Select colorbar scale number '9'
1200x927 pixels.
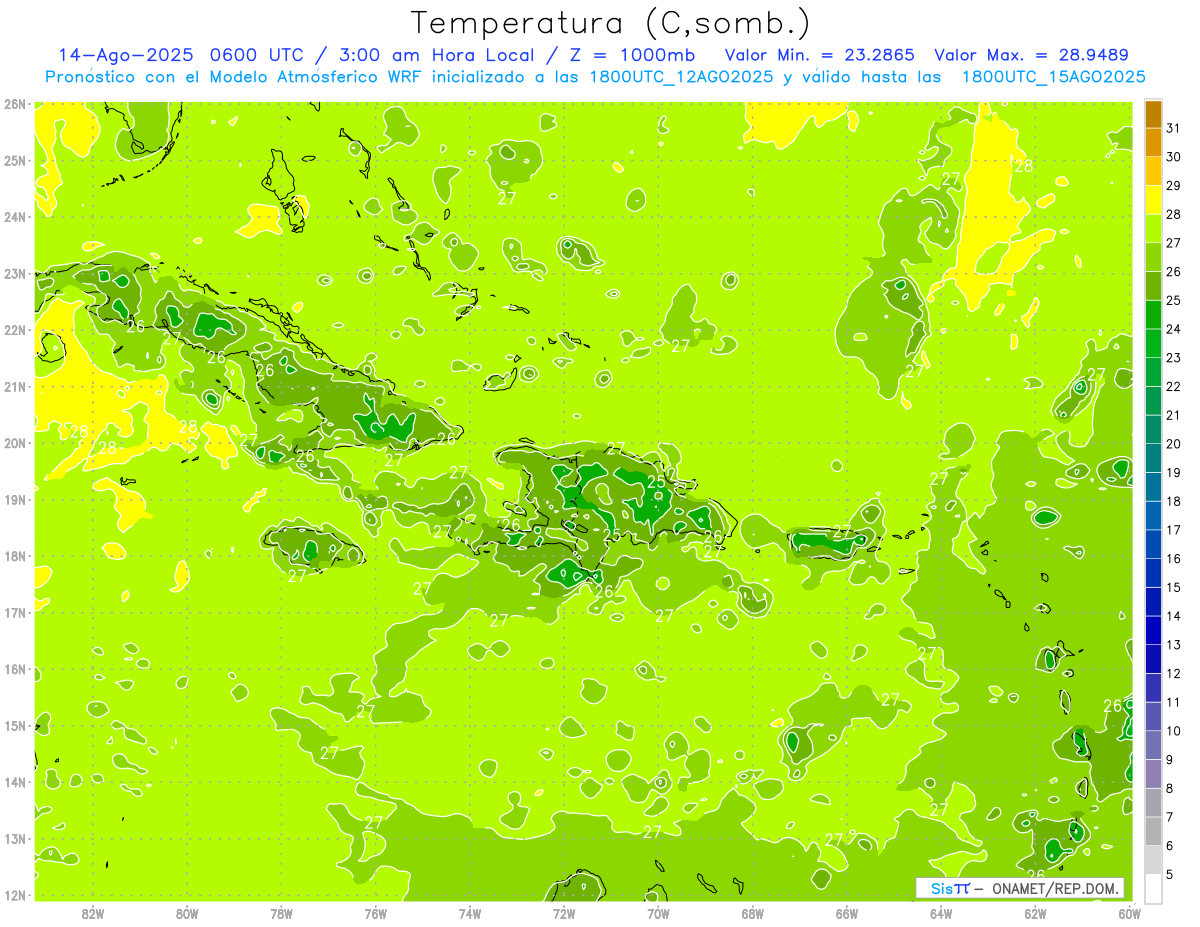point(1170,760)
